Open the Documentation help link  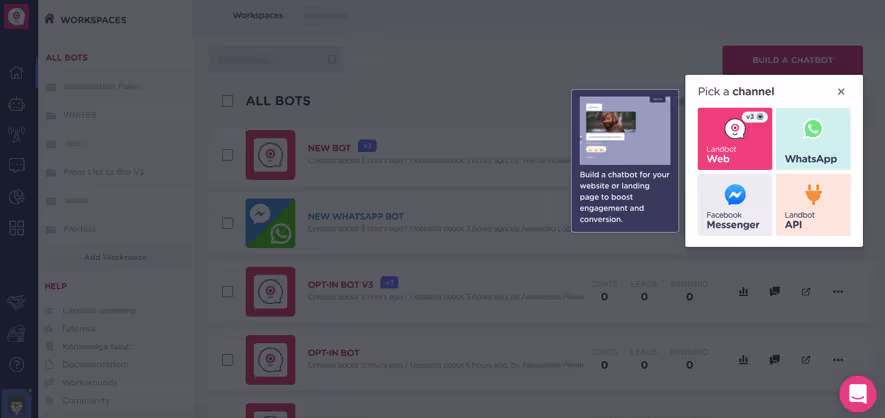95,364
